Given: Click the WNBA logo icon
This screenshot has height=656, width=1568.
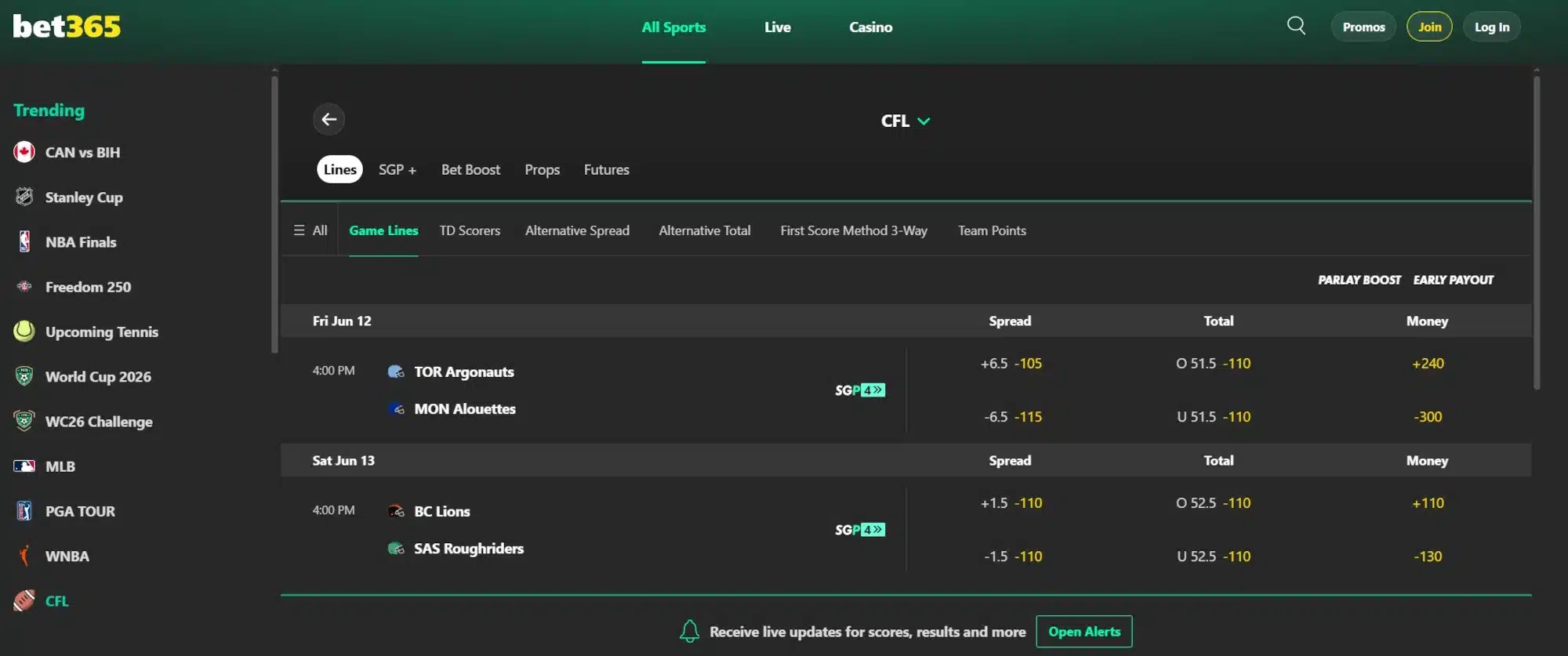Looking at the screenshot, I should point(24,556).
